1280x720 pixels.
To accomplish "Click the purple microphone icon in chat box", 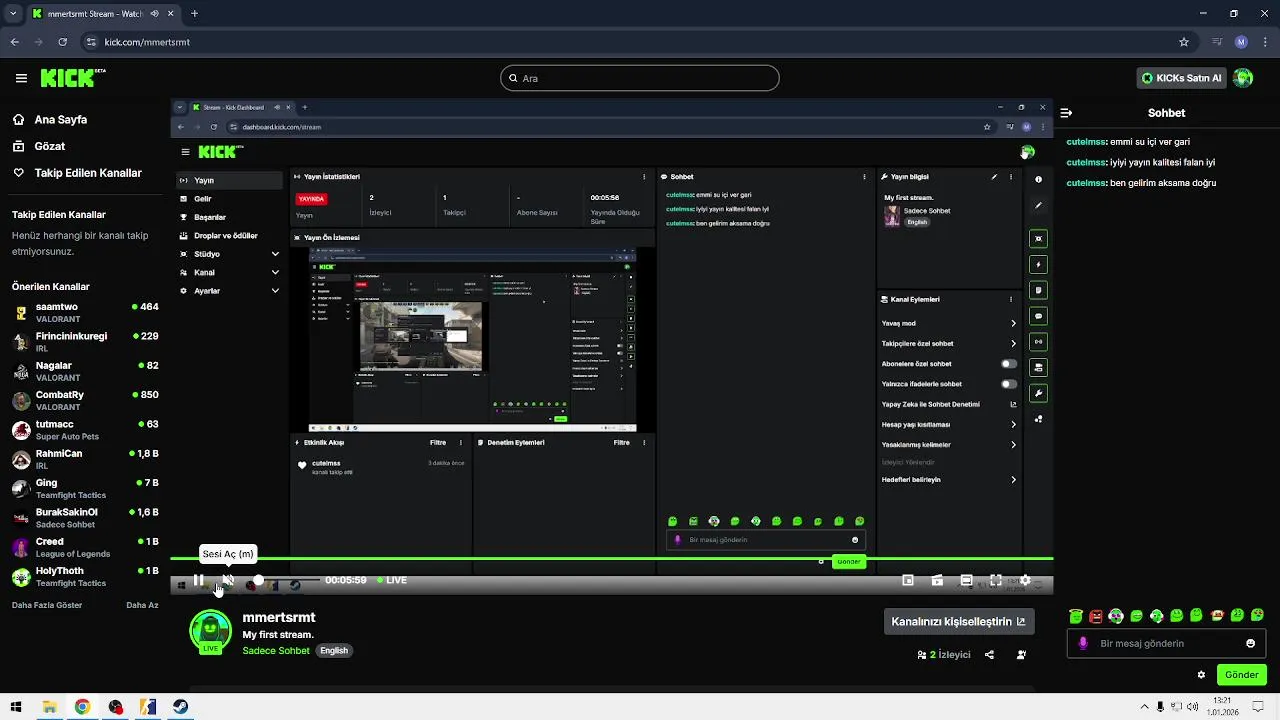I will (1083, 643).
